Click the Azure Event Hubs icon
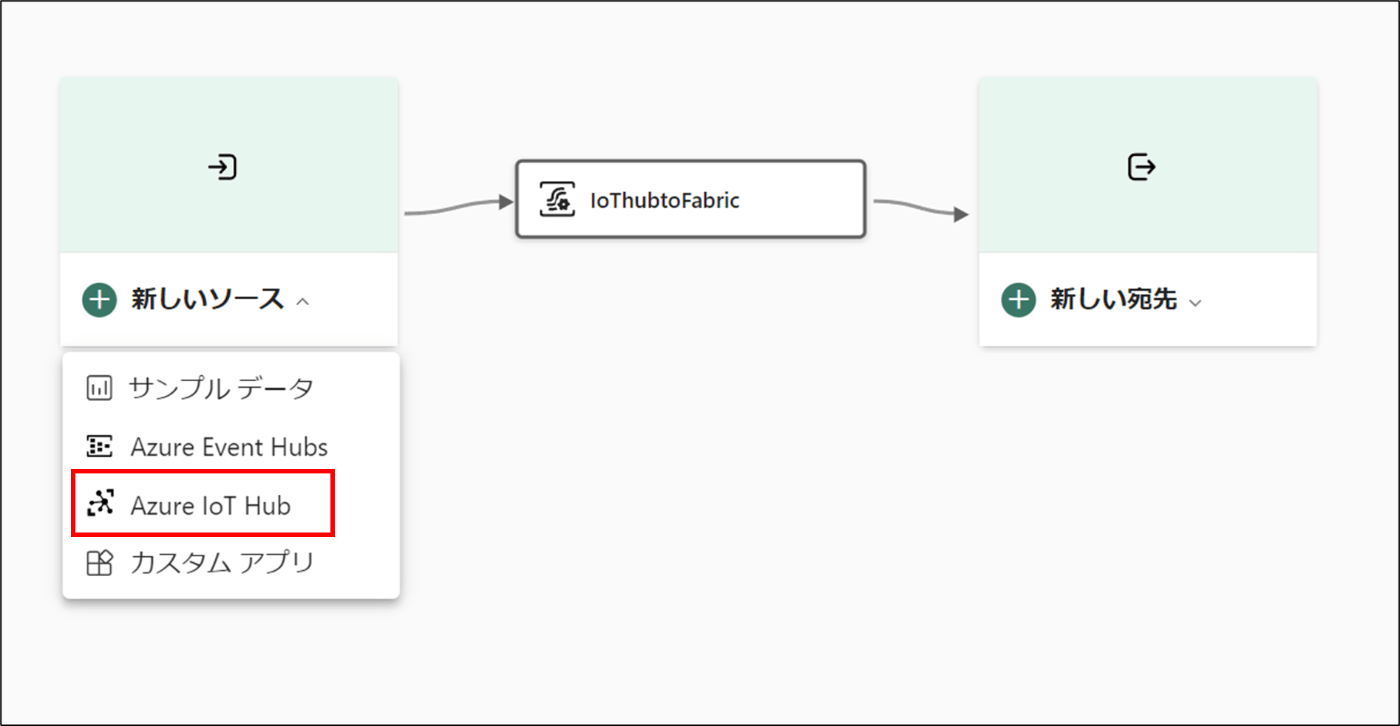Image resolution: width=1400 pixels, height=726 pixels. [99, 447]
